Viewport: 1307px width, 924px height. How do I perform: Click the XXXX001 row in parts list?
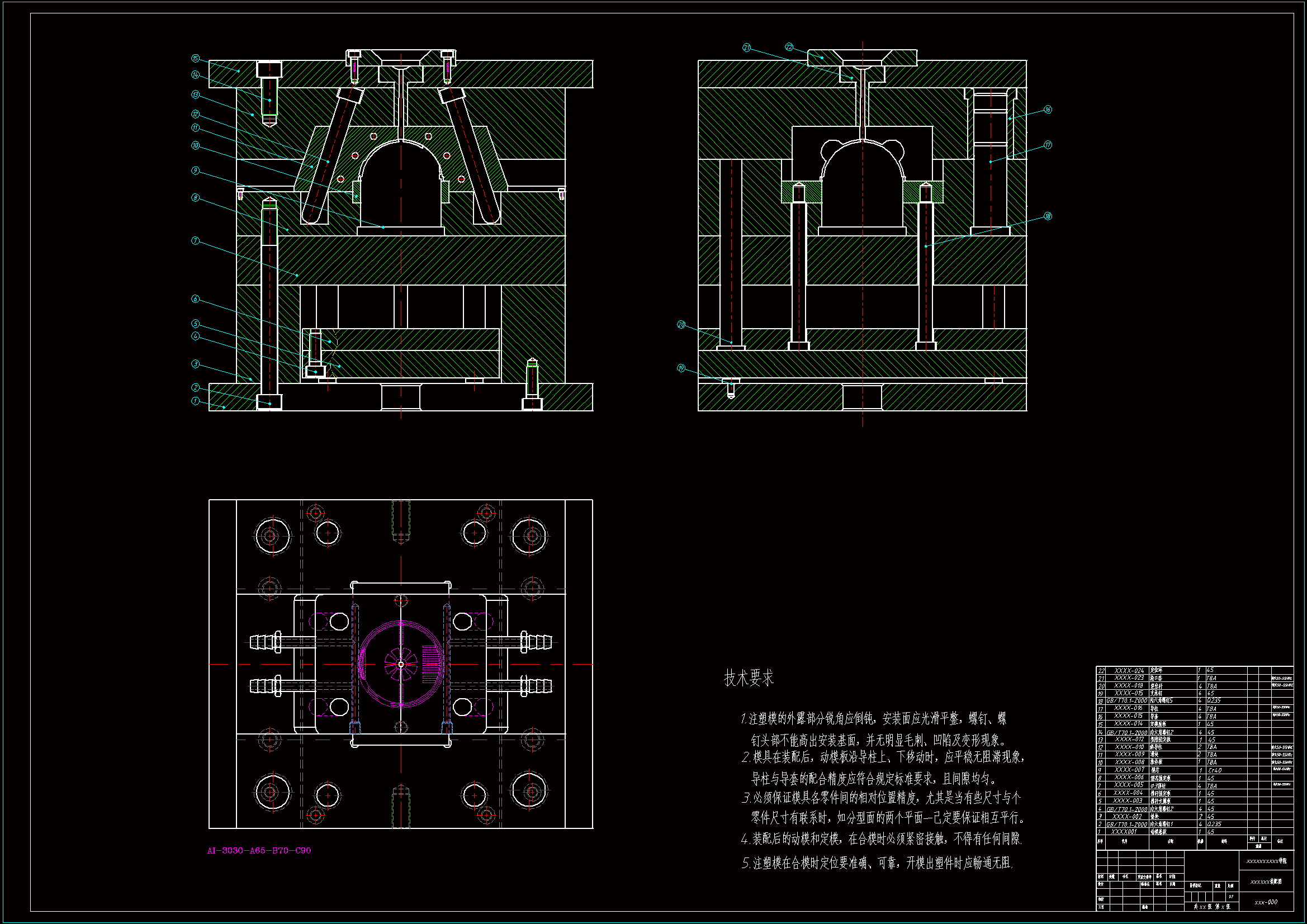pos(1124,832)
